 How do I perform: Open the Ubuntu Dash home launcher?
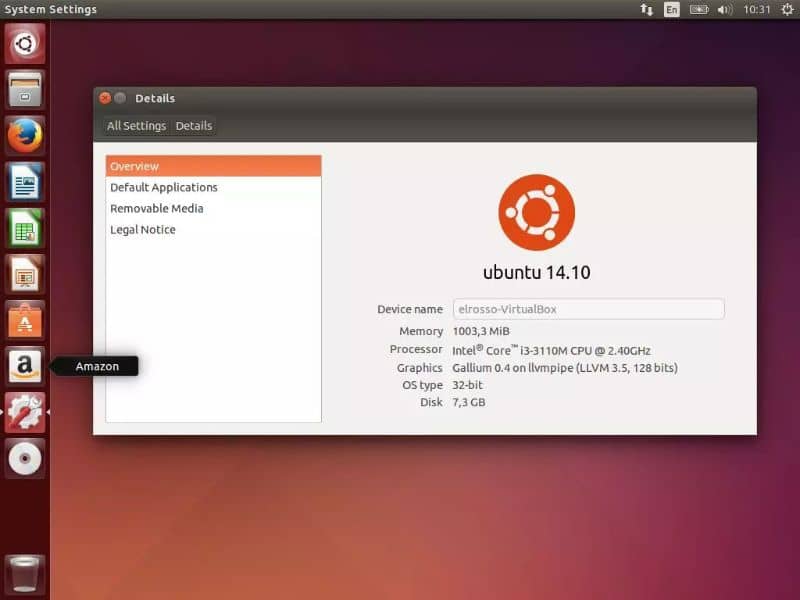pyautogui.click(x=25, y=44)
